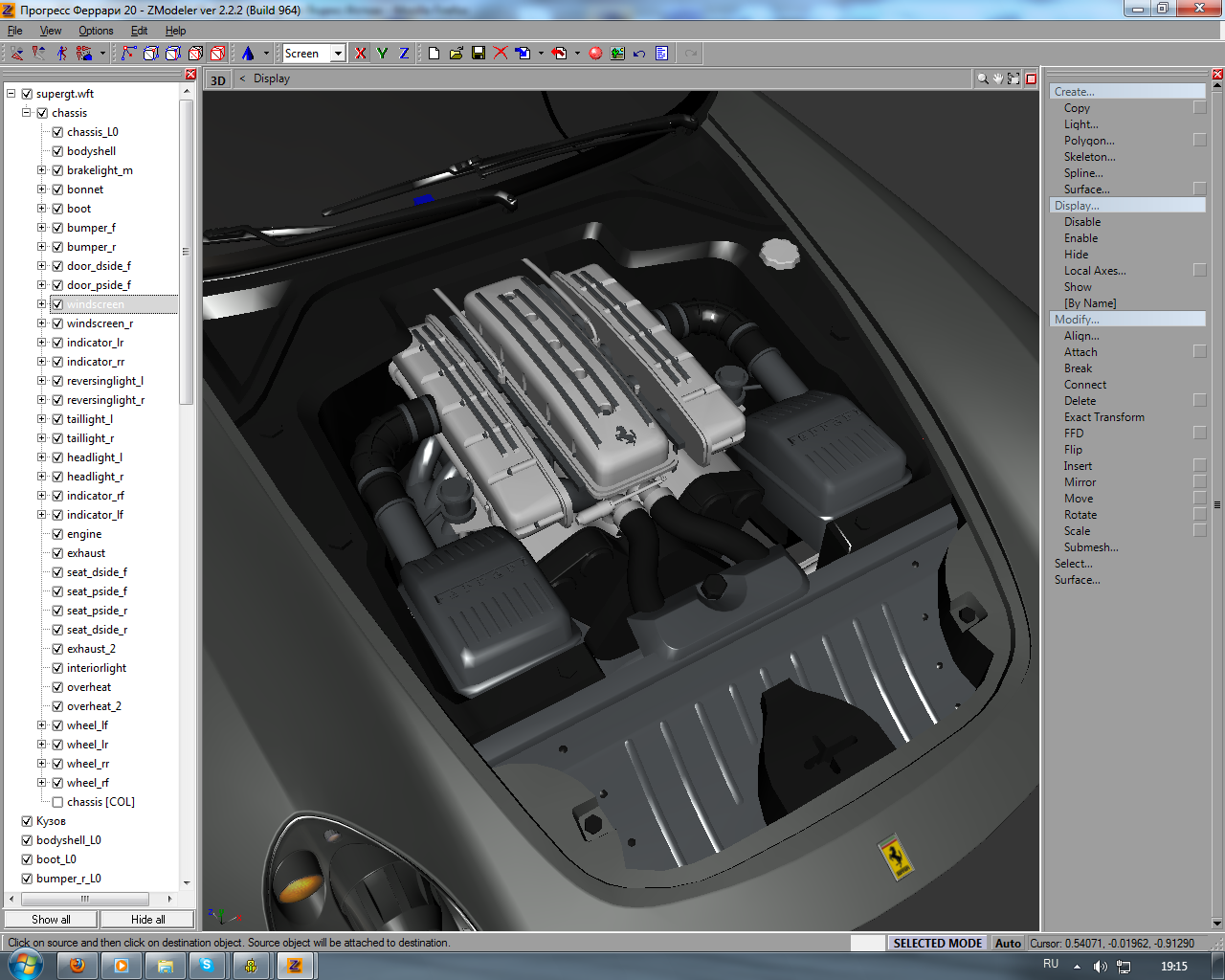This screenshot has height=980, width=1225.
Task: Open Skype from the taskbar
Action: tap(206, 966)
